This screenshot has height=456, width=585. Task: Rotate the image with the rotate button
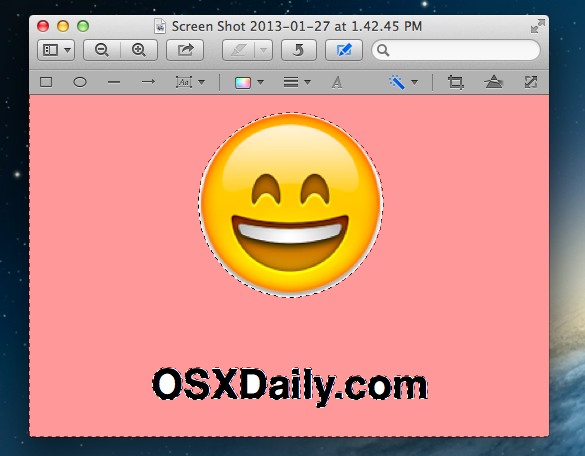[x=298, y=50]
